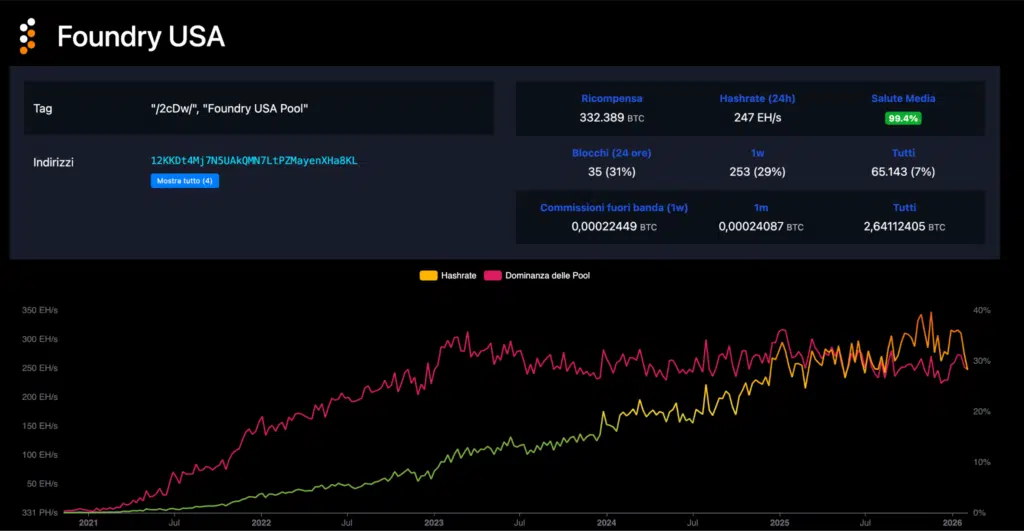
Task: Click the 1w header above 253 (29%)
Action: click(x=758, y=153)
